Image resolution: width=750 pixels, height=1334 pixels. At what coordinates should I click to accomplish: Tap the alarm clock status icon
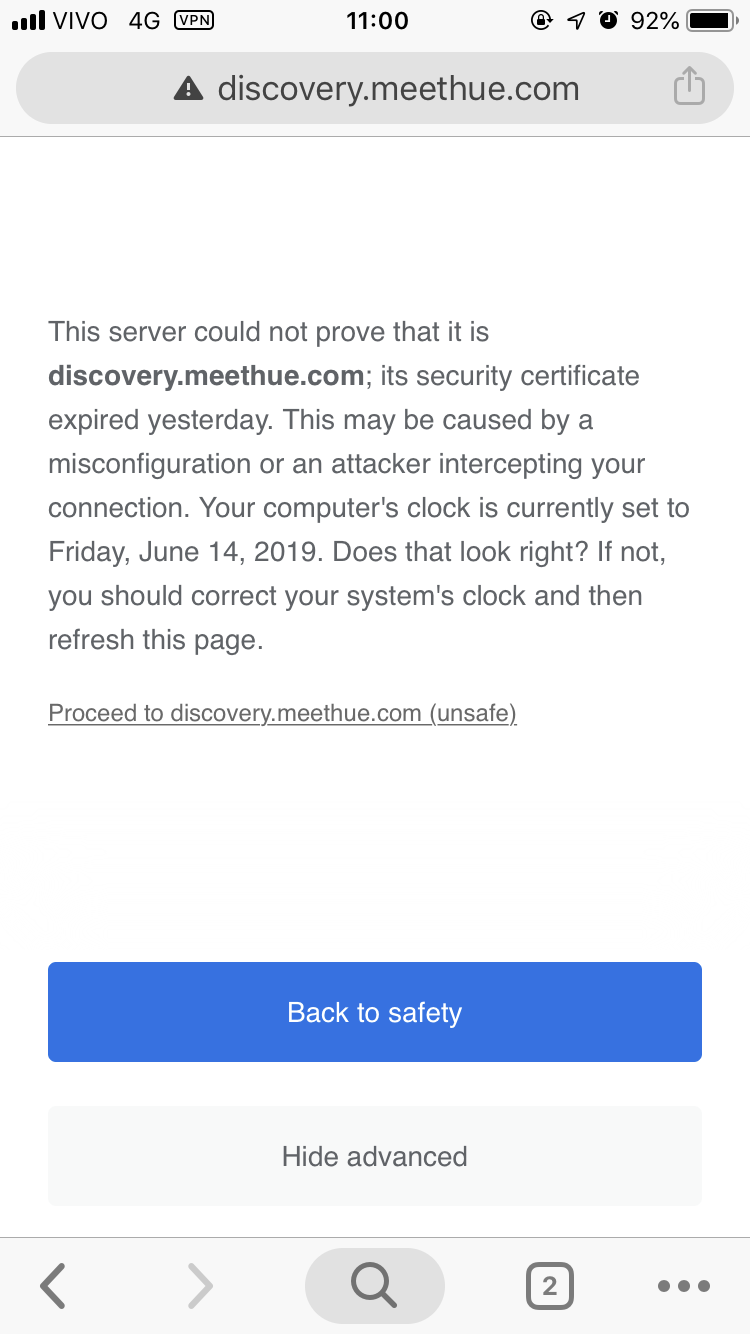coord(608,20)
